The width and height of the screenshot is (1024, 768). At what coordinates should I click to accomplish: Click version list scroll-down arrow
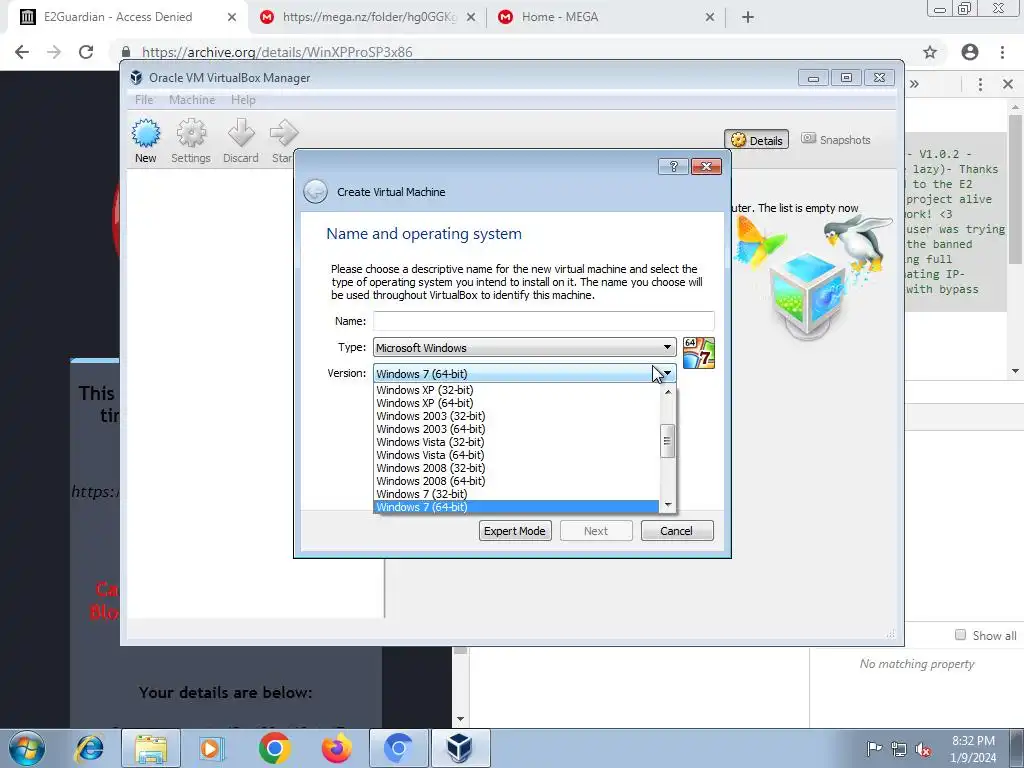(x=667, y=505)
